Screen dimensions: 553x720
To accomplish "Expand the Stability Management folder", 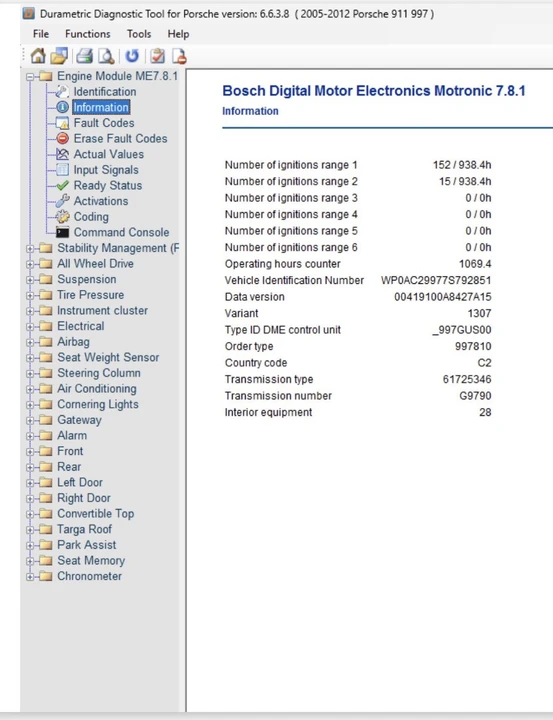I will pos(30,248).
